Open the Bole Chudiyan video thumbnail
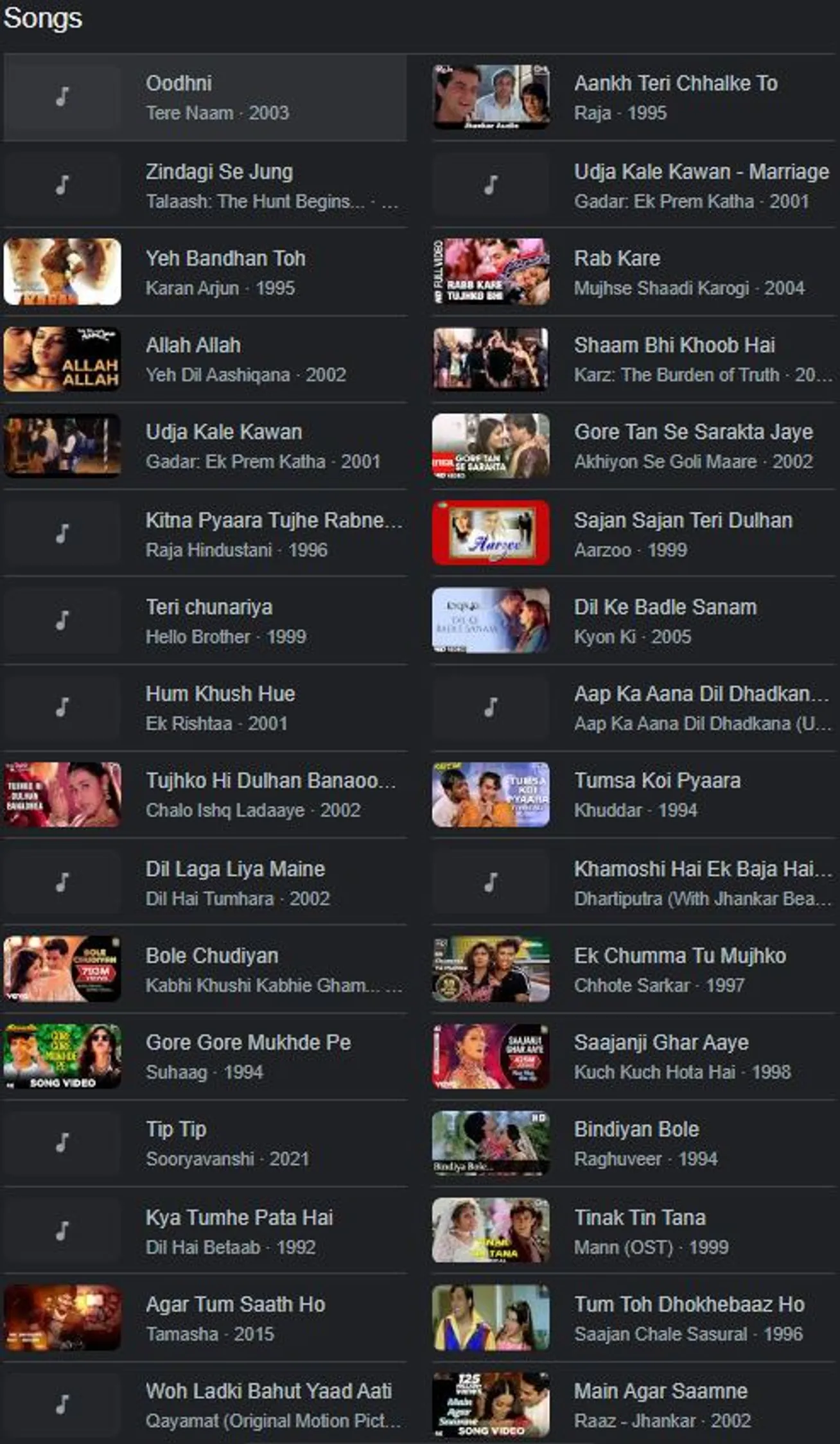Image resolution: width=840 pixels, height=1444 pixels. point(62,969)
